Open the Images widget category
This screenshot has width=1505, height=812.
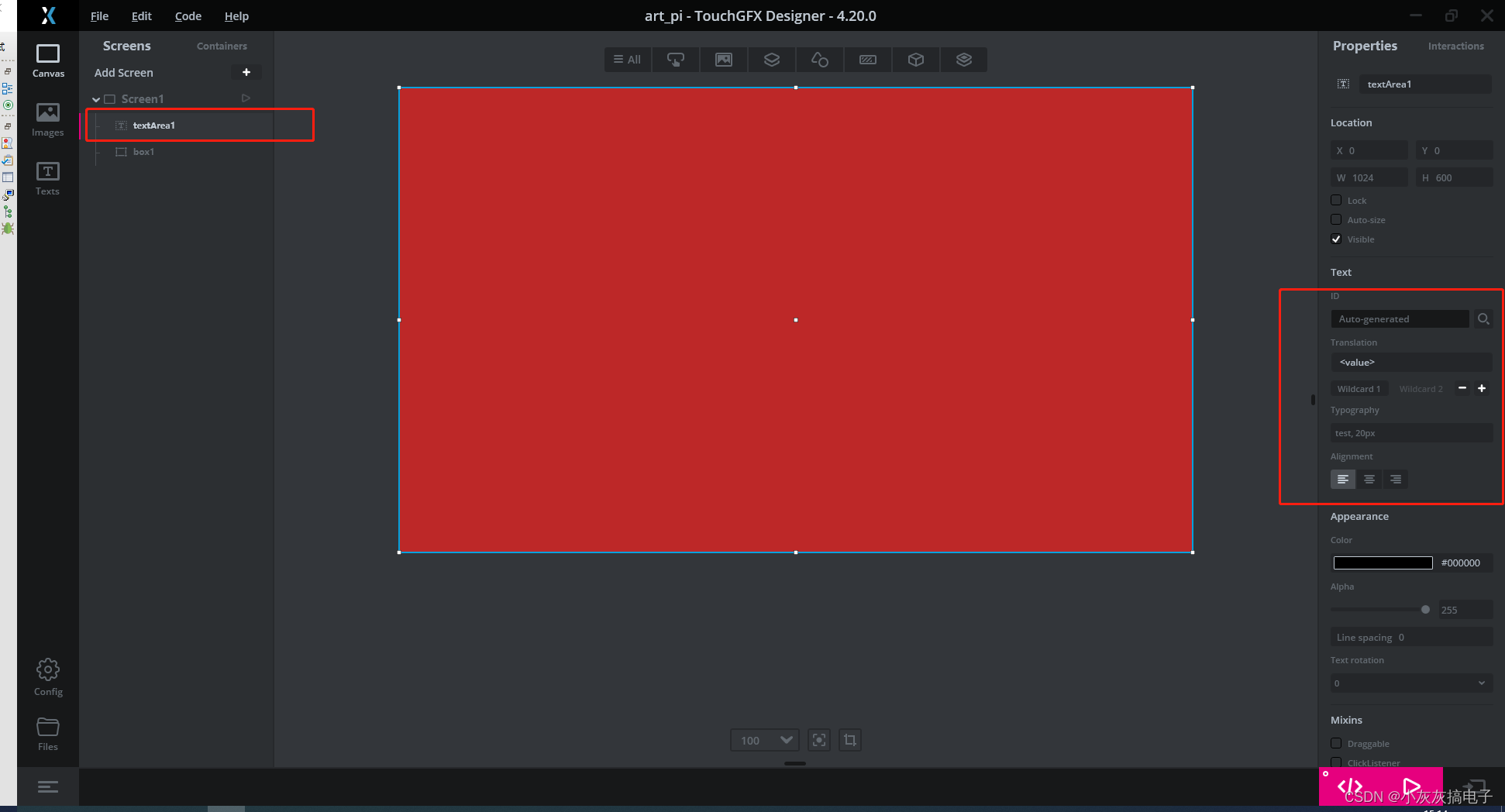click(724, 60)
